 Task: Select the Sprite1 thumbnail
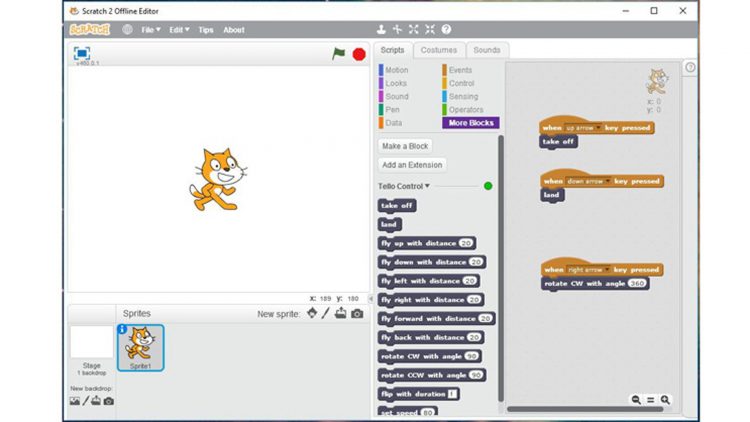pos(141,348)
